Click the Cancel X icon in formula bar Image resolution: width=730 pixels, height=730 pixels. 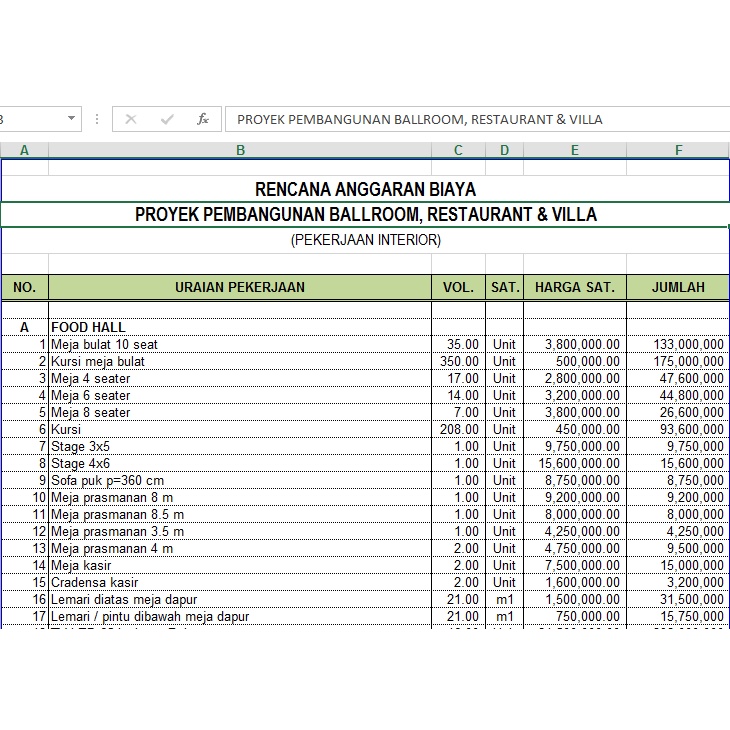point(131,119)
